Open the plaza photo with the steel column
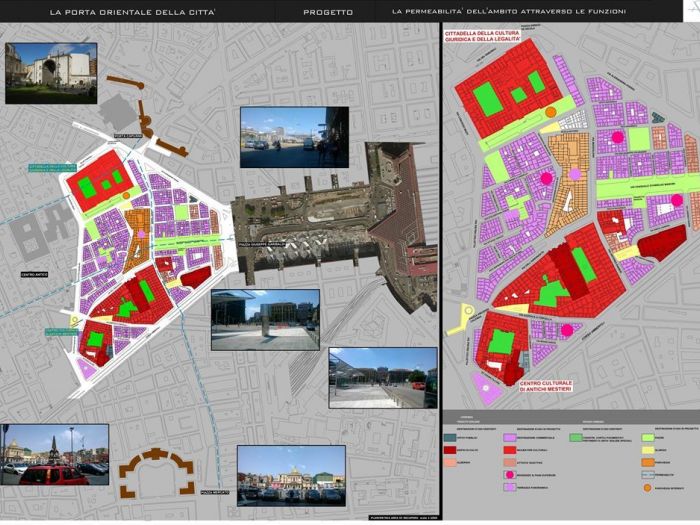The height and width of the screenshot is (525, 700). coord(265,320)
